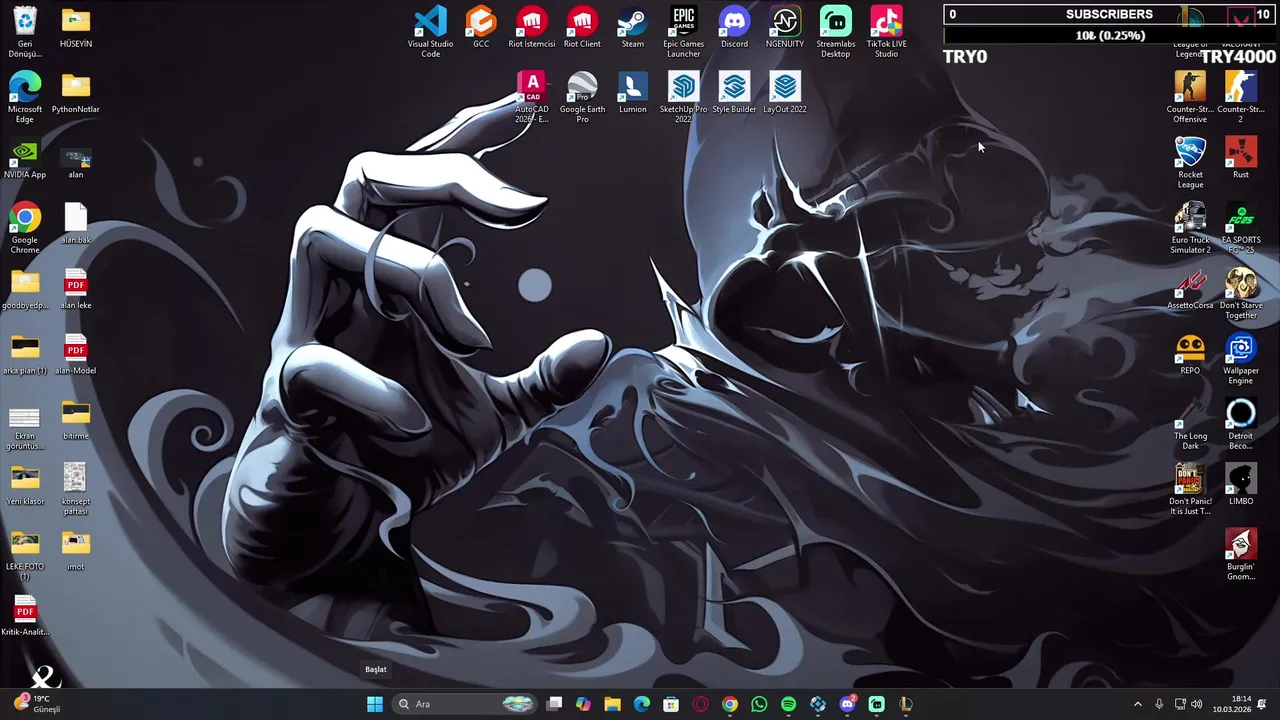Launch the Burglin' Gnomes icon

(x=1240, y=555)
